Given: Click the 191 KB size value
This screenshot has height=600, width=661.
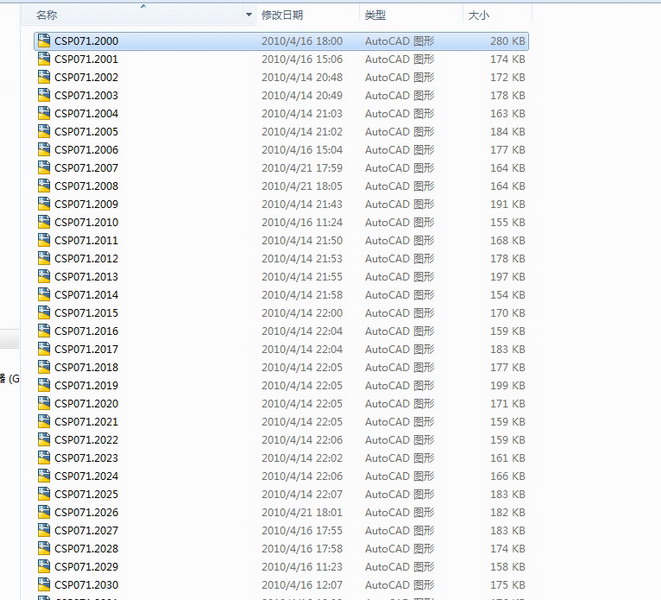Looking at the screenshot, I should (508, 204).
